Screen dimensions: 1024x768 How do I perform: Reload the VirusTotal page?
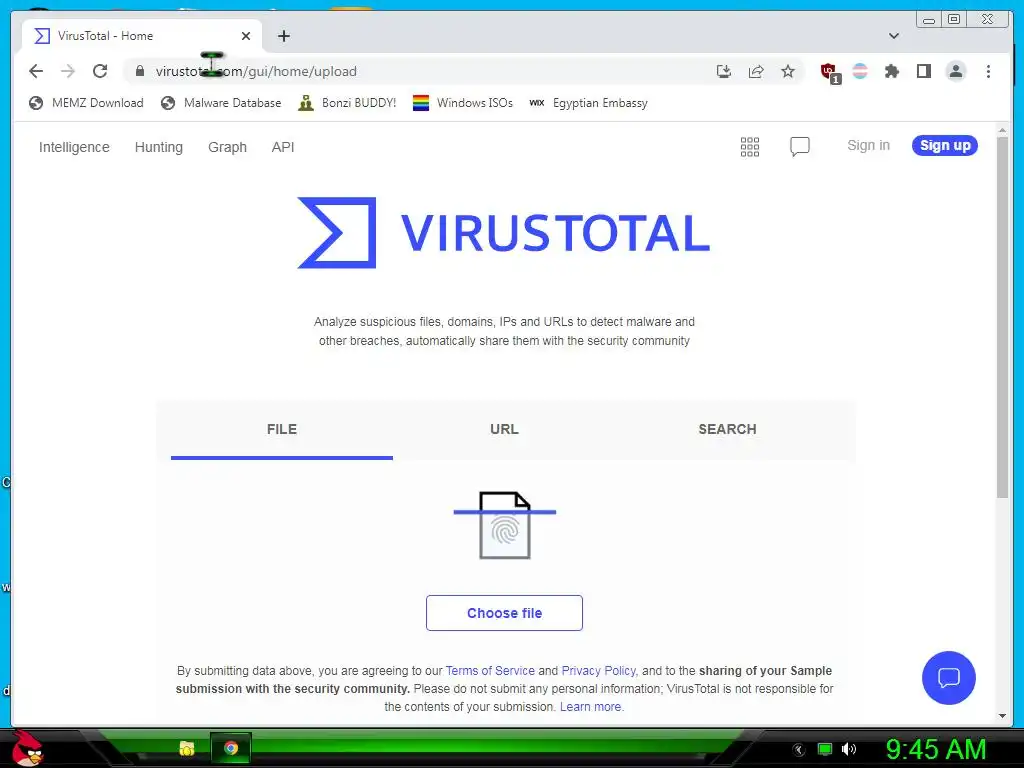[100, 71]
